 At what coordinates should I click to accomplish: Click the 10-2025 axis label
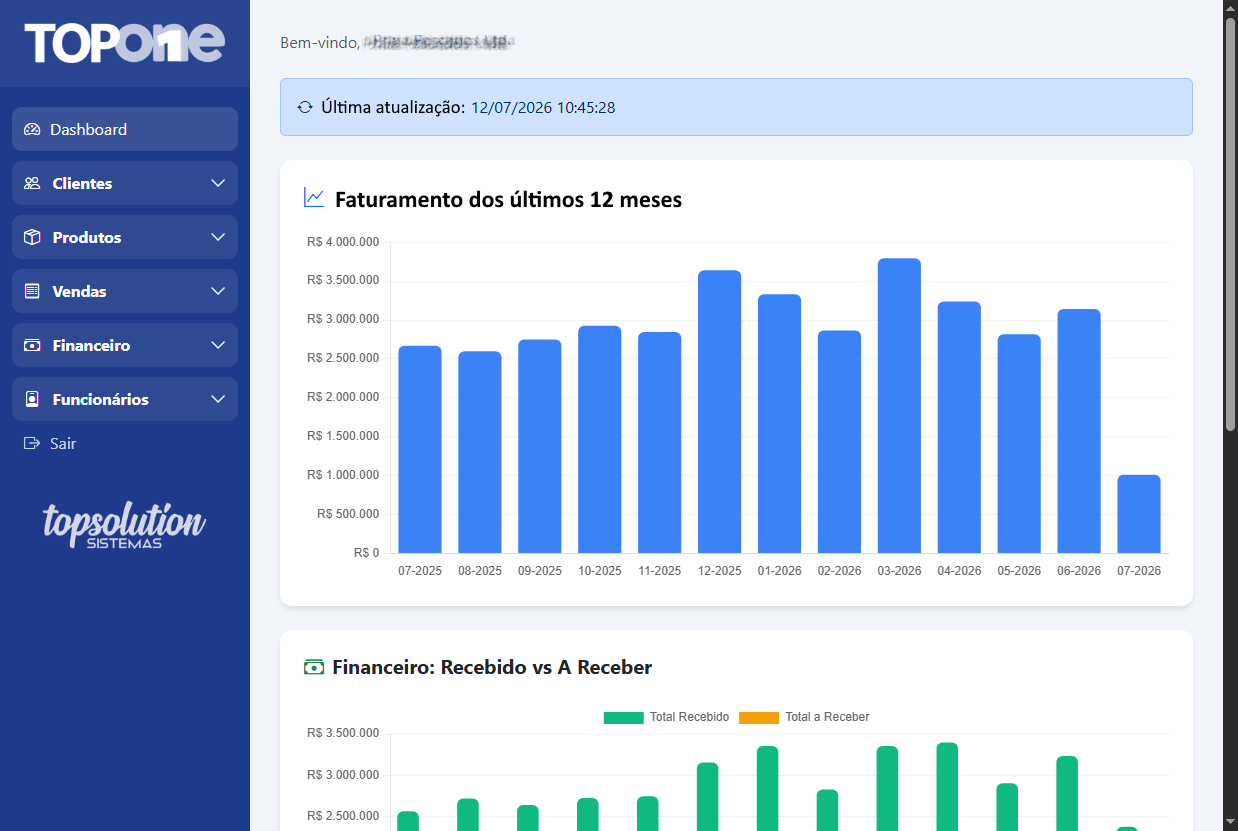coord(599,571)
